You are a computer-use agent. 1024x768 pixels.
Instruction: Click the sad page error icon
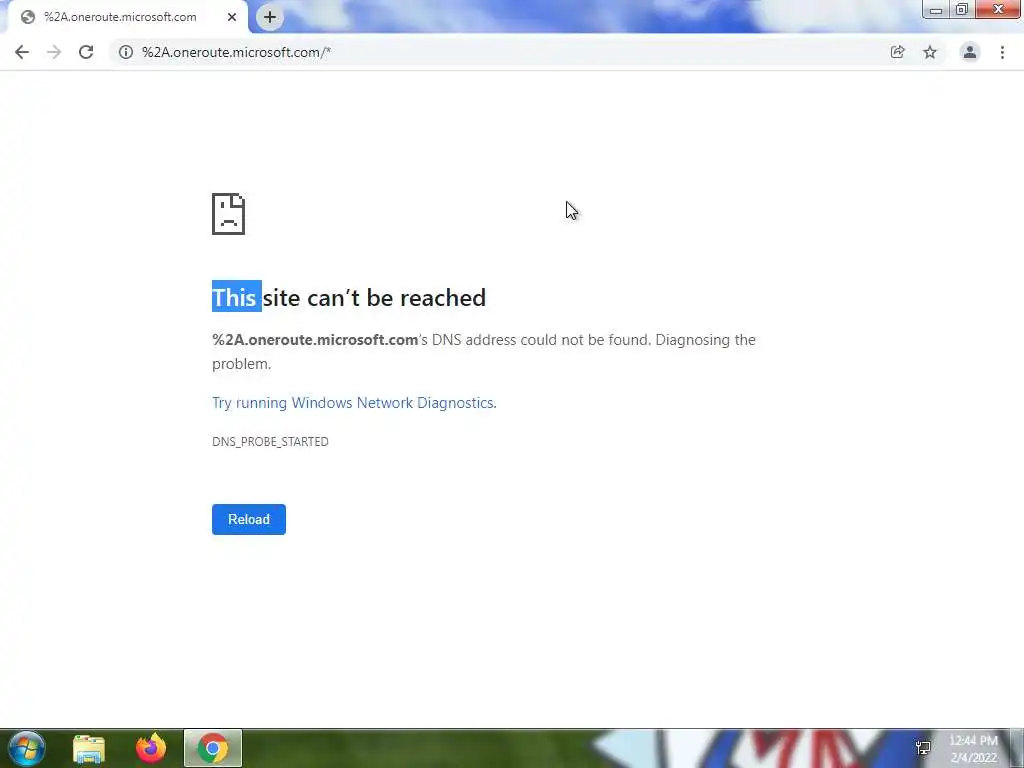[x=229, y=214]
